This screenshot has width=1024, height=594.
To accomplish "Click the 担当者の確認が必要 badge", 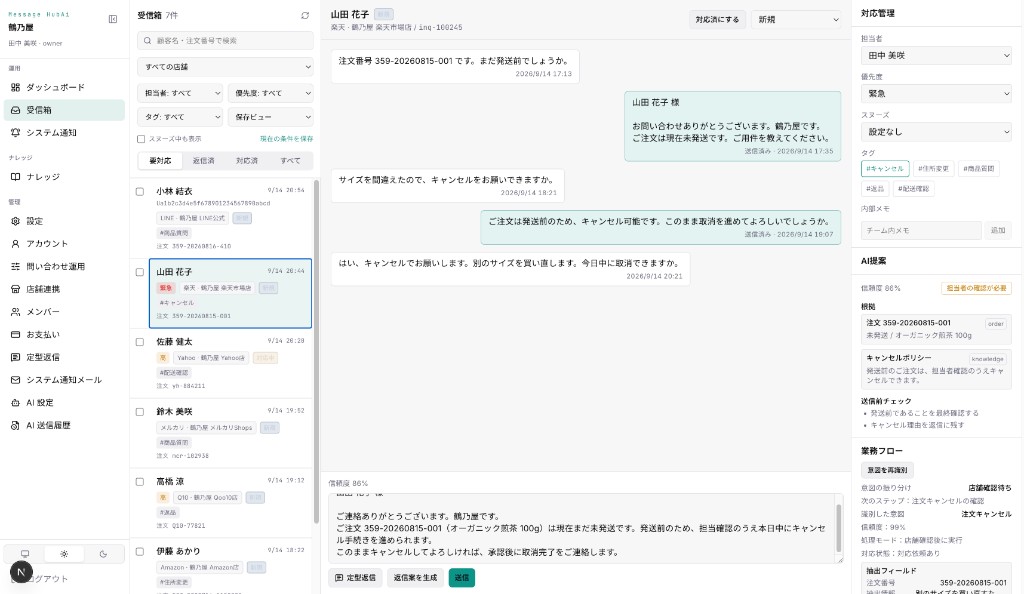I will point(976,288).
